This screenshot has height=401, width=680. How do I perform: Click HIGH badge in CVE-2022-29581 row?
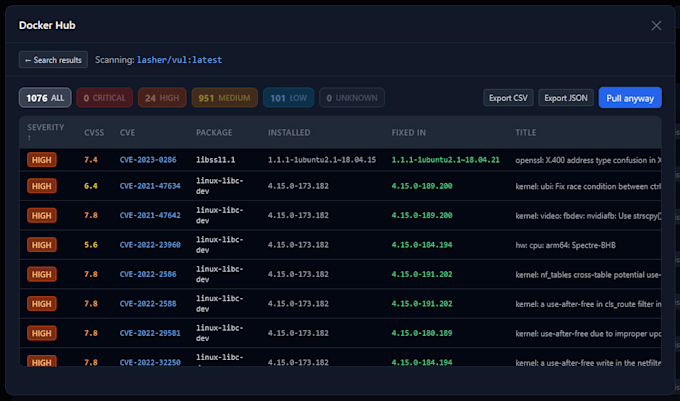[x=42, y=333]
